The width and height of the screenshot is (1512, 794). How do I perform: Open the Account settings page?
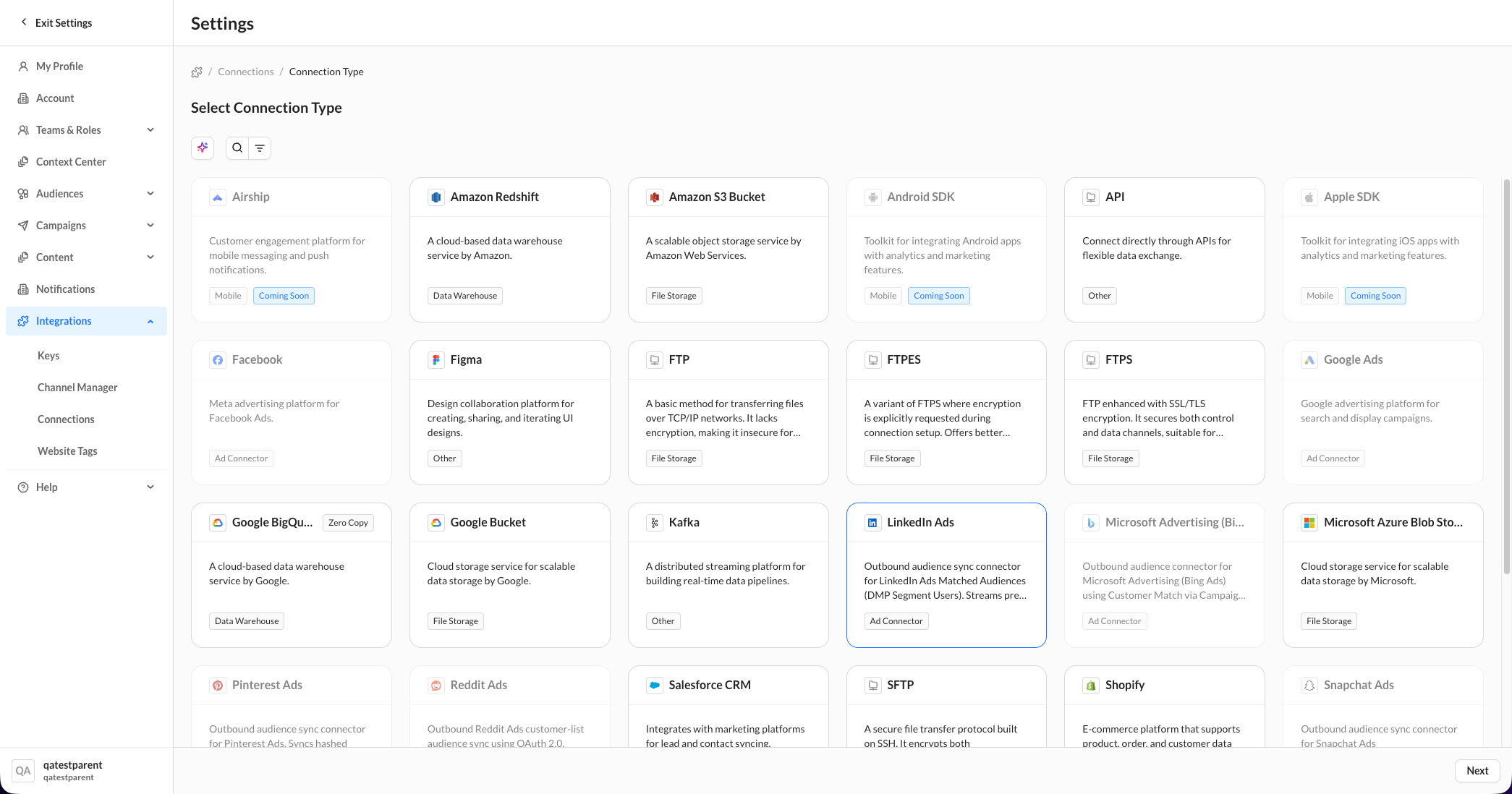86,98
